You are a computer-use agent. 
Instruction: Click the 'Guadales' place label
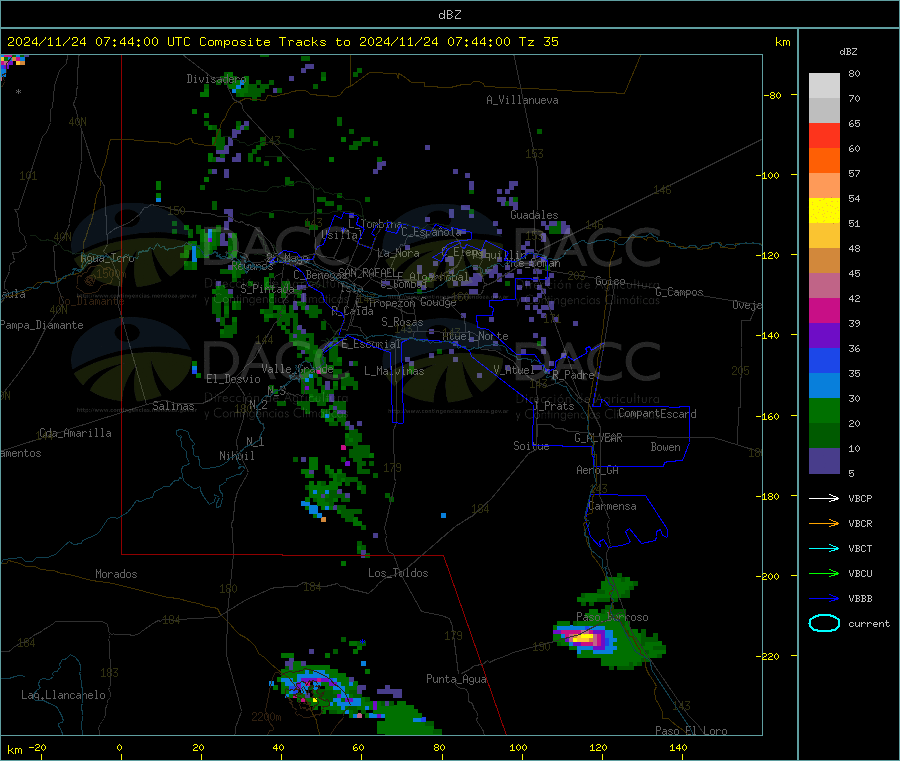[534, 215]
